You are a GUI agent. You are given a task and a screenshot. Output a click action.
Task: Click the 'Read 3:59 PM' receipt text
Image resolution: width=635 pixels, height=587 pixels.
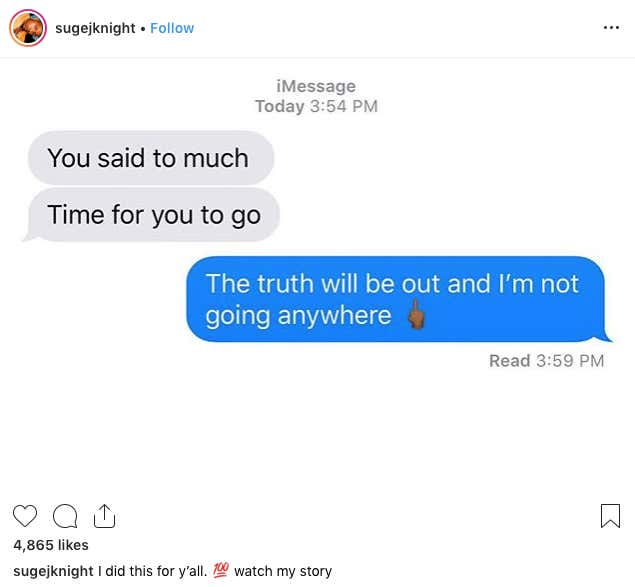(x=546, y=361)
